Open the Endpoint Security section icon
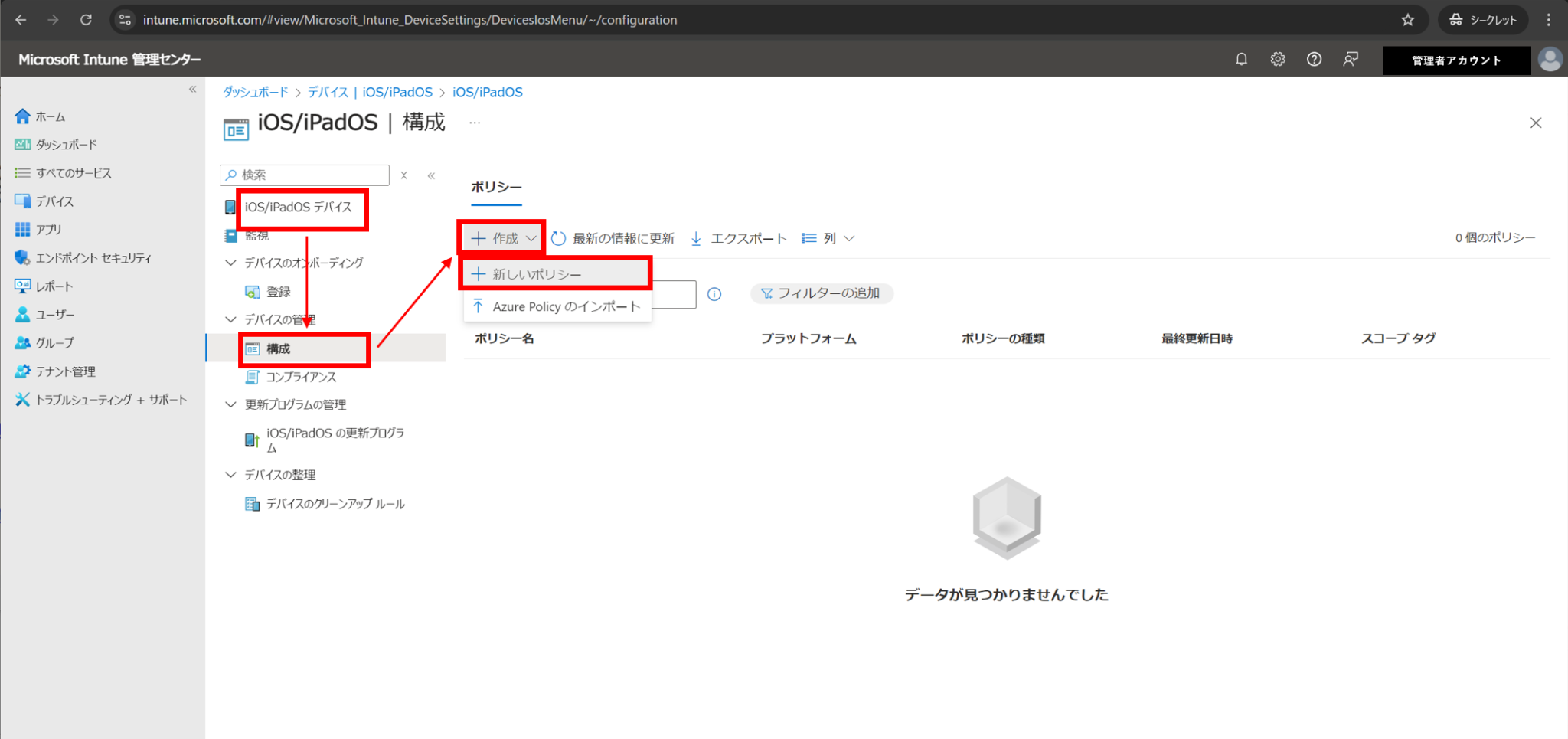 22,257
